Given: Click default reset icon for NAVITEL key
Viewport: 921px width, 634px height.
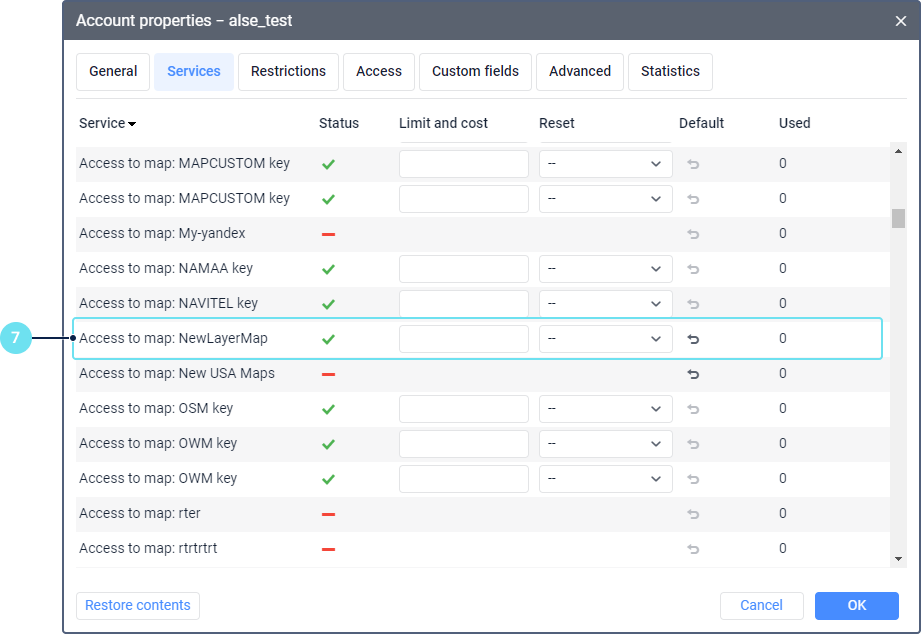Looking at the screenshot, I should (x=693, y=304).
